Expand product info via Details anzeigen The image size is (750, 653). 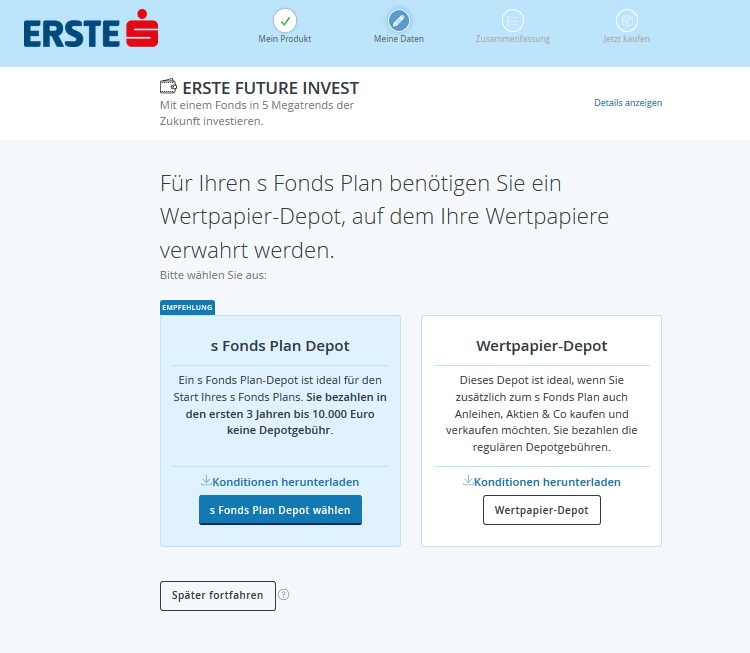click(x=628, y=103)
